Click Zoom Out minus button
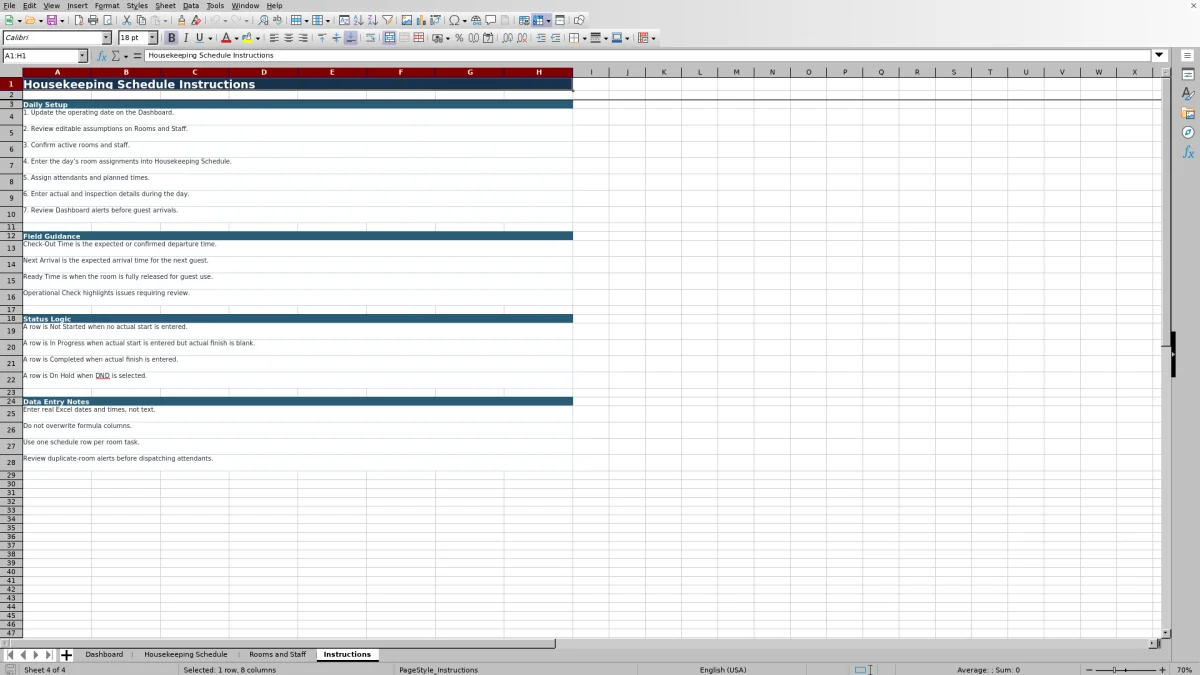The height and width of the screenshot is (675, 1200). (1089, 669)
